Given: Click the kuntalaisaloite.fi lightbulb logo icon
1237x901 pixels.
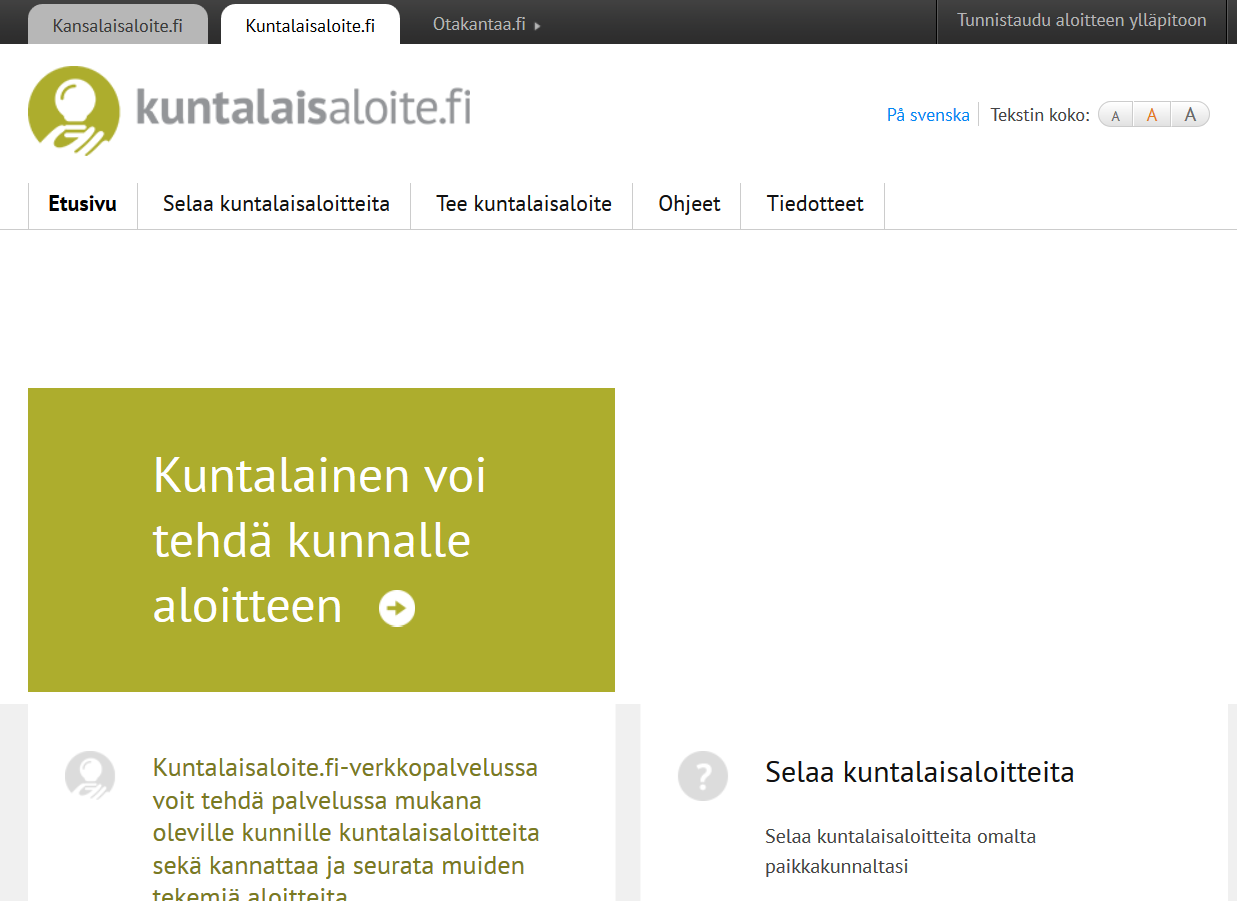Looking at the screenshot, I should tap(74, 111).
